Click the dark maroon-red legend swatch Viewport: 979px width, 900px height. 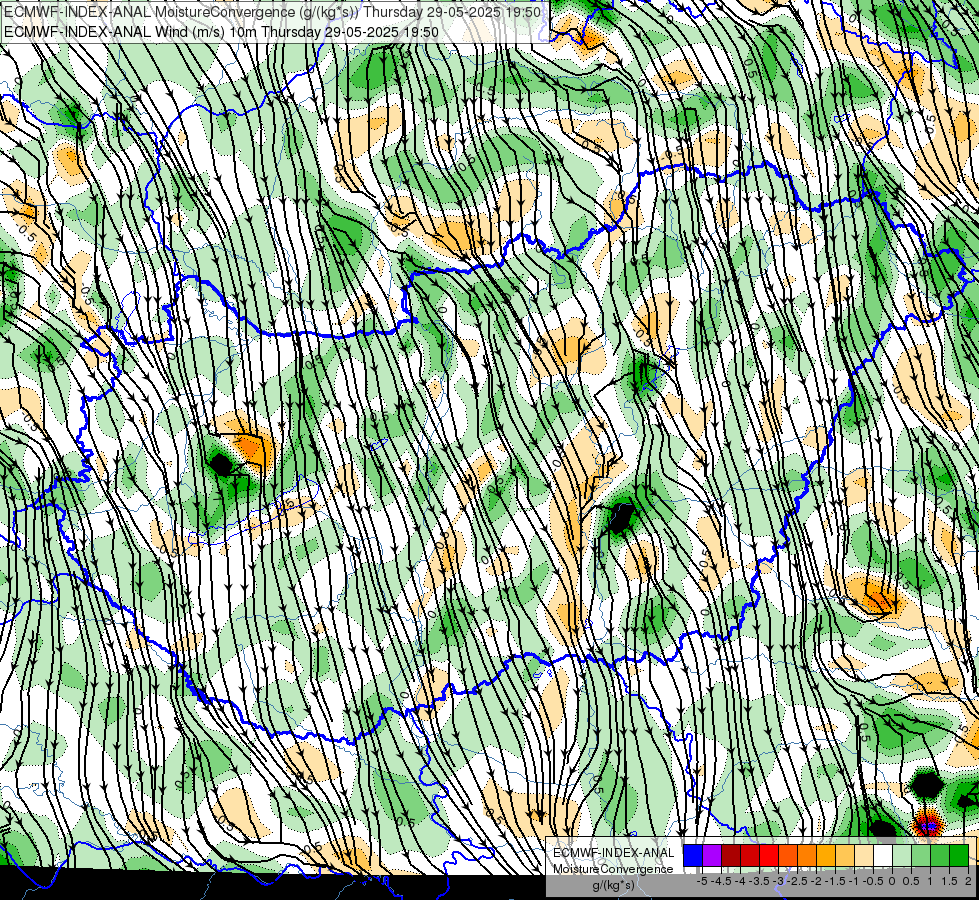click(x=731, y=856)
